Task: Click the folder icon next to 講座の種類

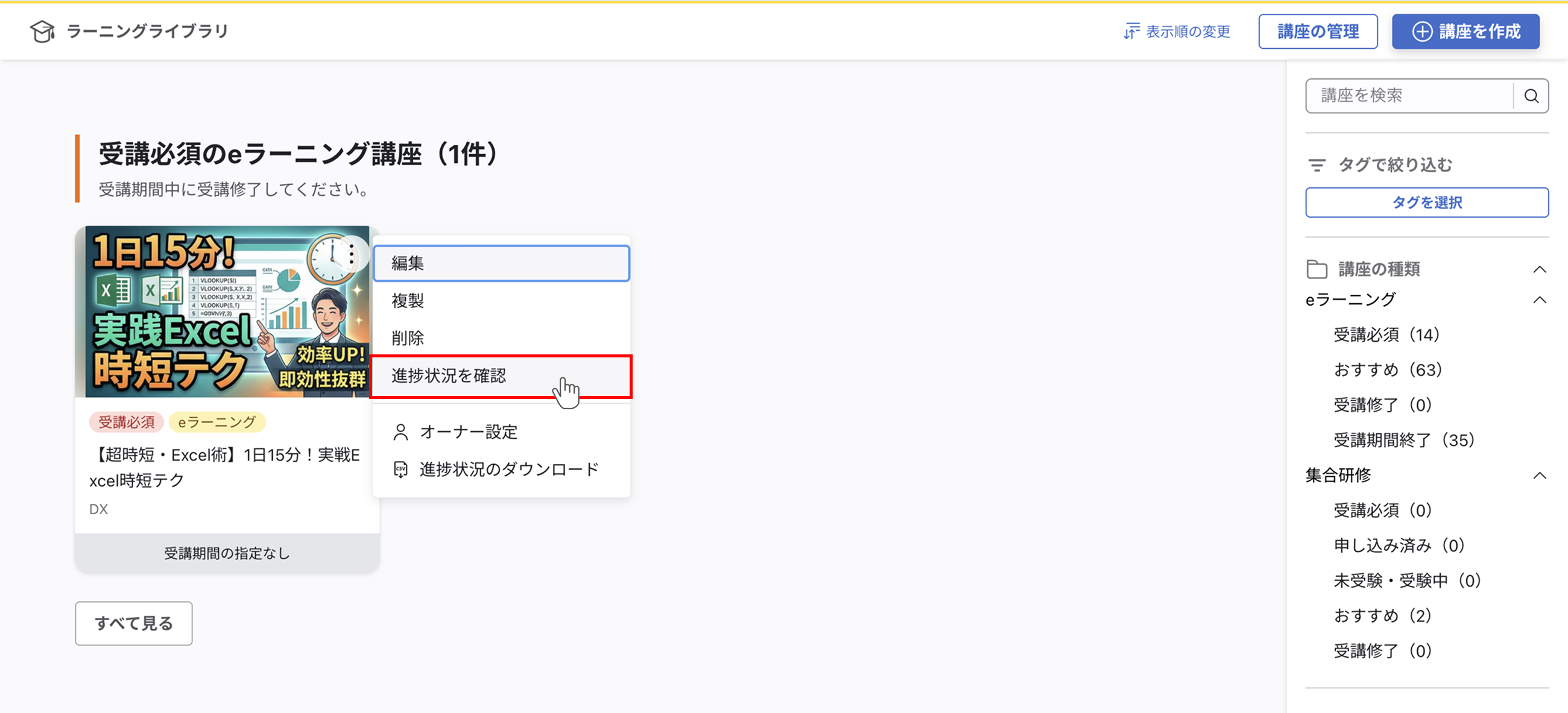Action: click(1317, 268)
